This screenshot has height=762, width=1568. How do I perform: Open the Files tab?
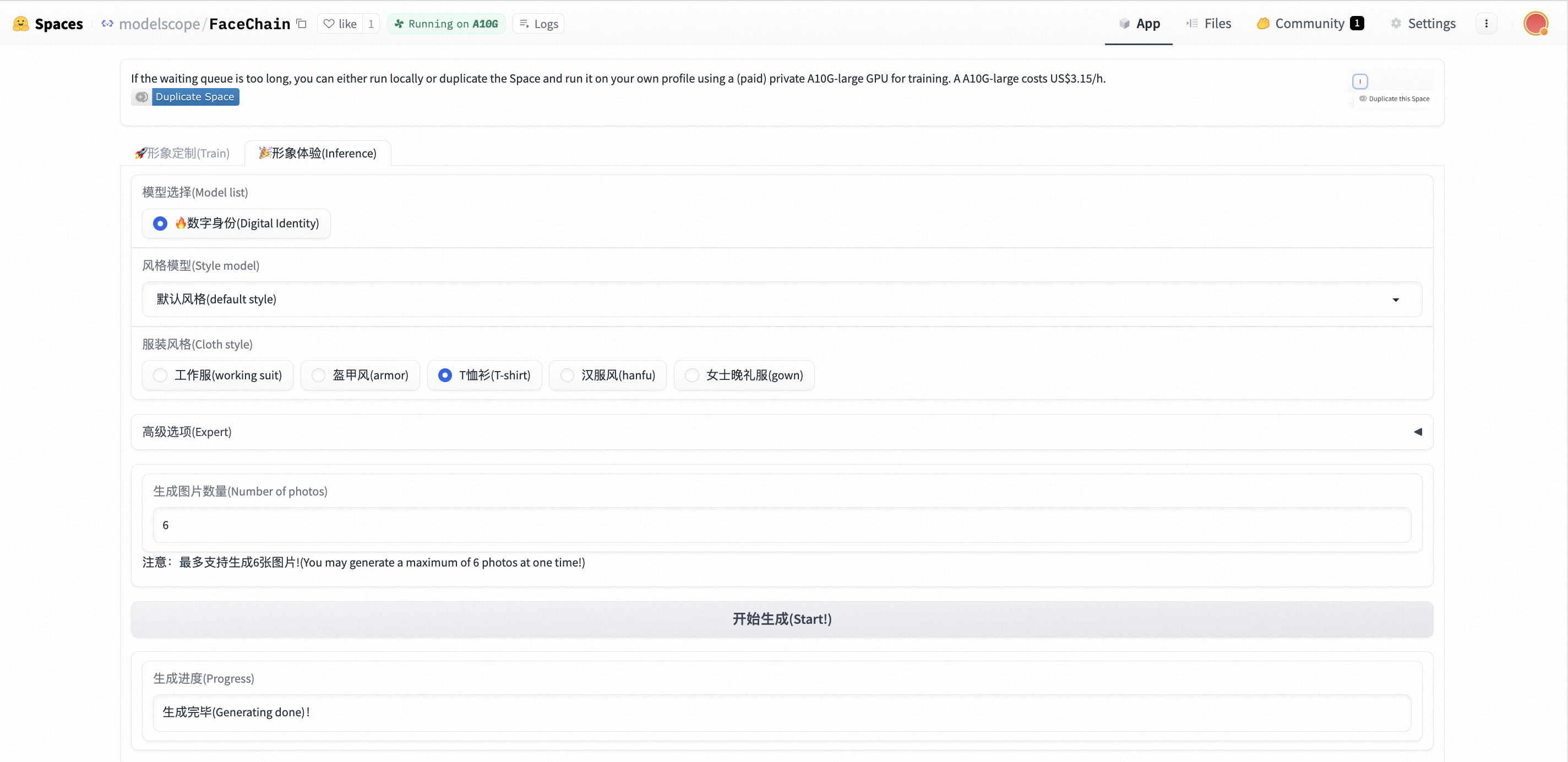(1208, 24)
